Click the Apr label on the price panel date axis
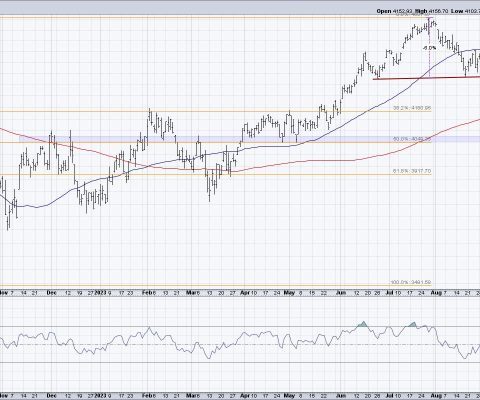Viewport: 480px width, 400px height. [245, 293]
